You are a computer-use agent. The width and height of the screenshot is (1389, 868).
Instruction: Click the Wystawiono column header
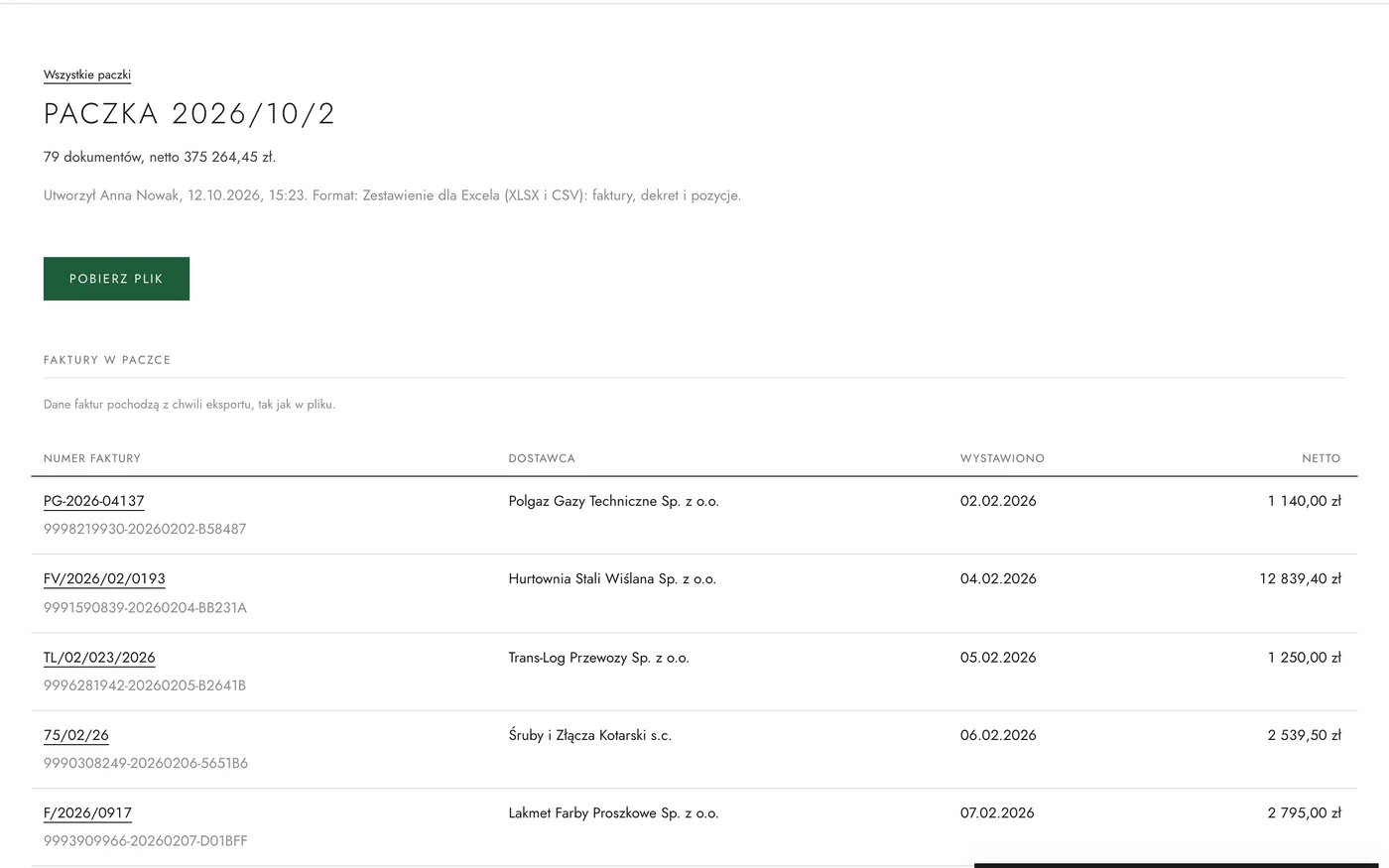tap(1002, 458)
